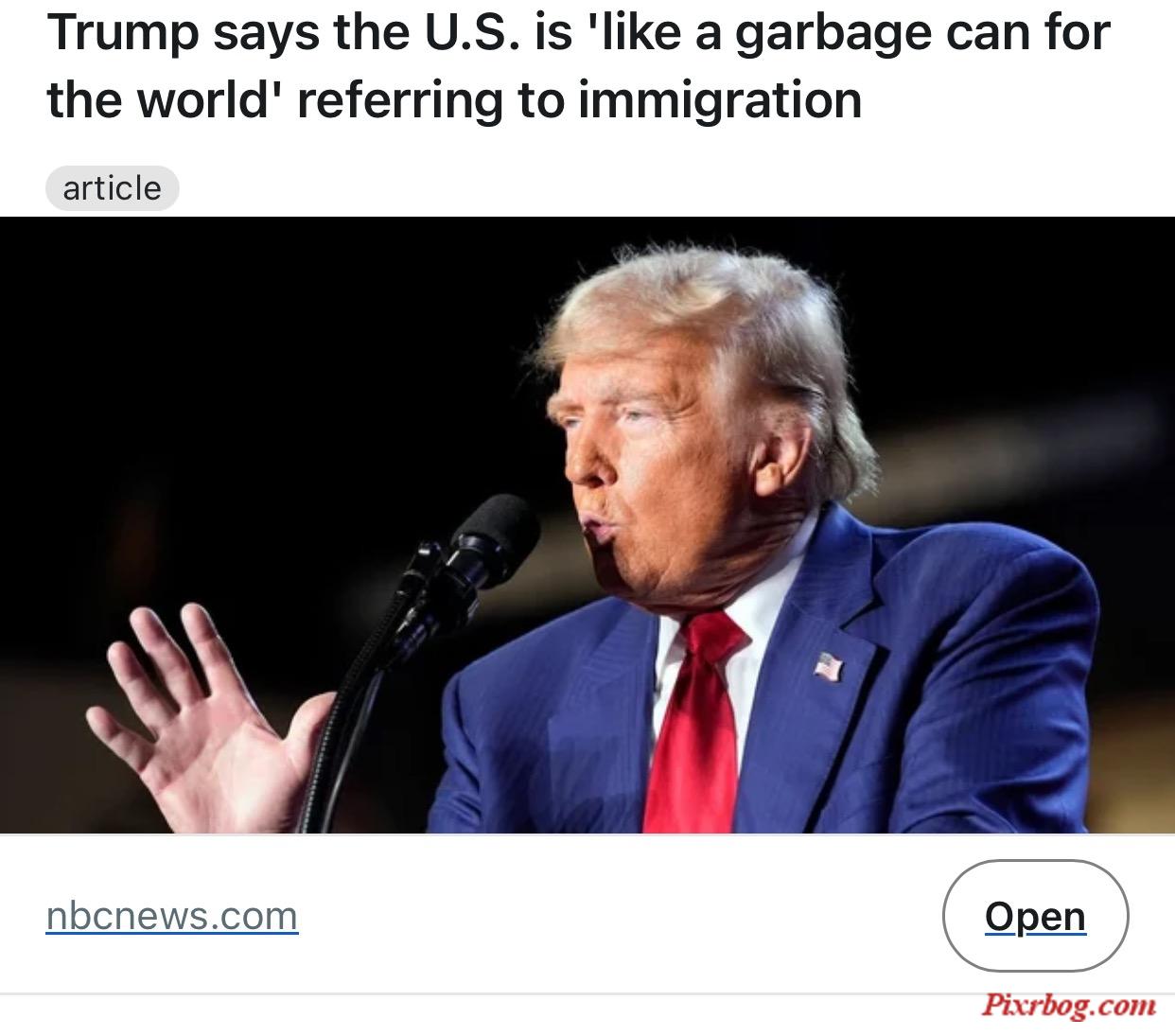
Task: Click the word 'Trump' in the headline
Action: (x=123, y=32)
